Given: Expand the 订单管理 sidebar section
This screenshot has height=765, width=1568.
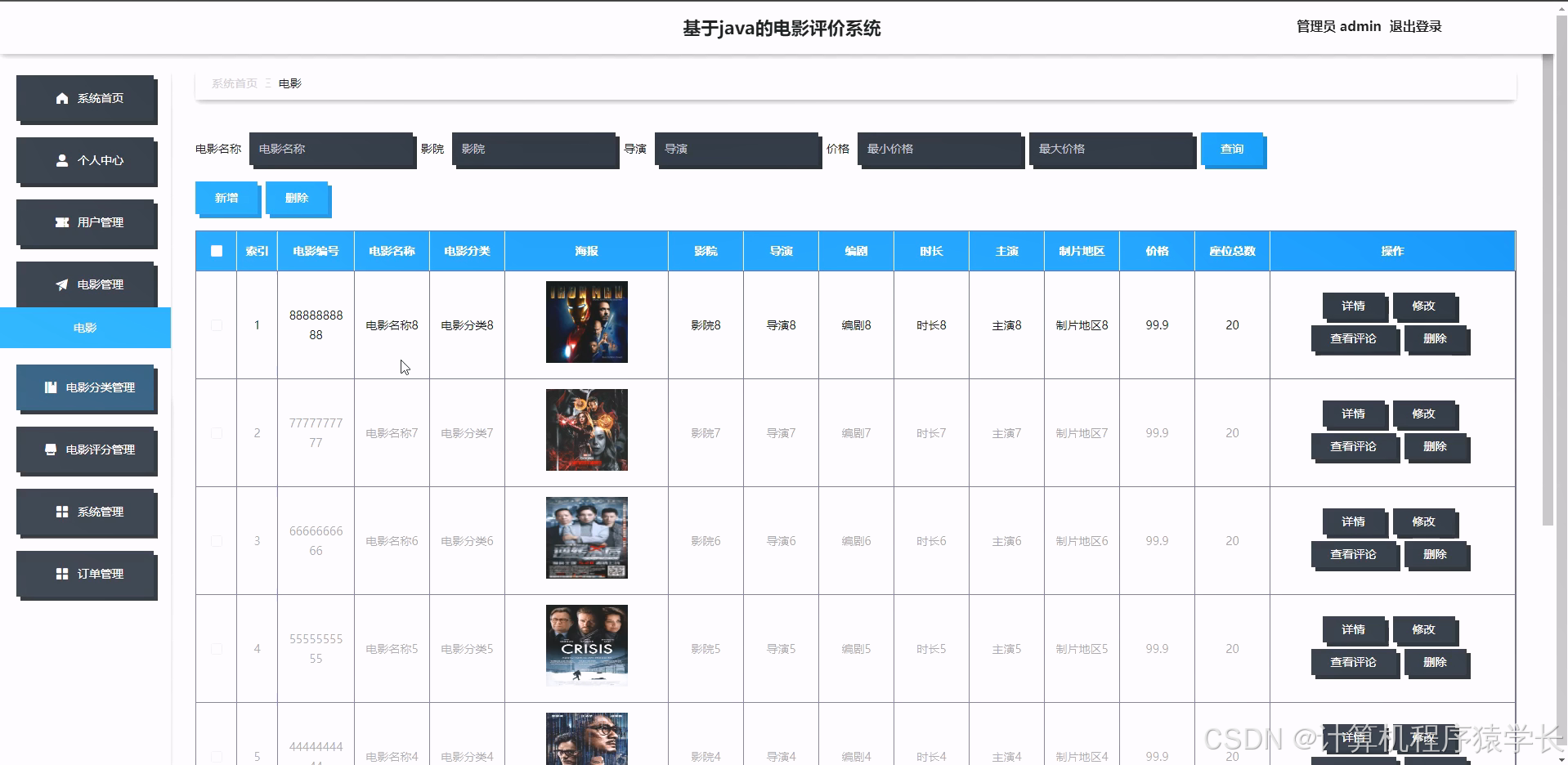Looking at the screenshot, I should [87, 574].
